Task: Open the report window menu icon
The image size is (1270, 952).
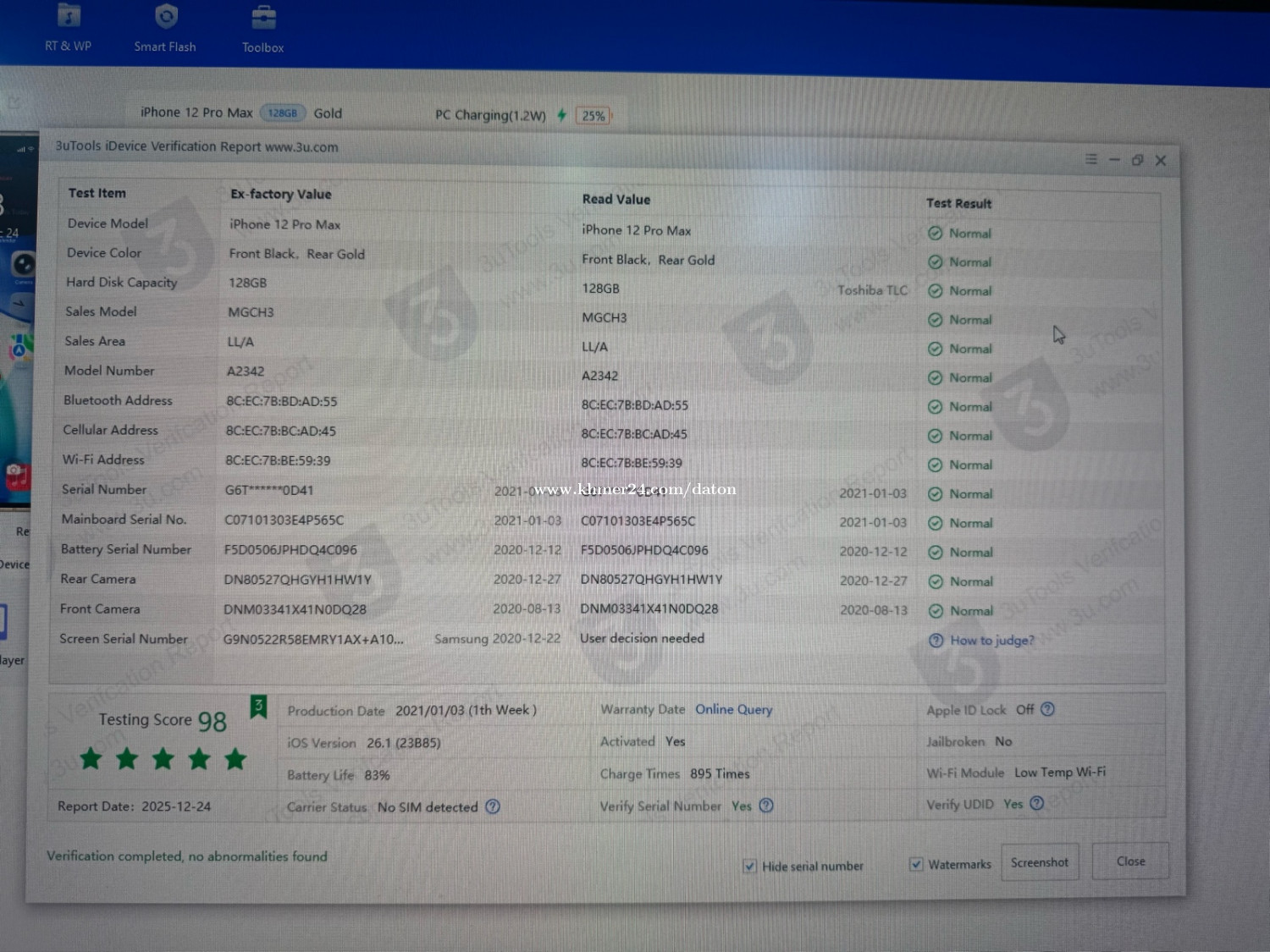Action: pyautogui.click(x=1091, y=159)
